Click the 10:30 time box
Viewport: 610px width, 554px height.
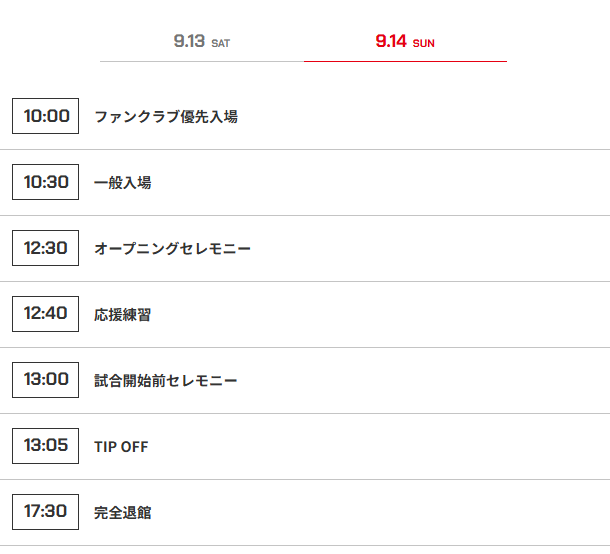coord(46,182)
